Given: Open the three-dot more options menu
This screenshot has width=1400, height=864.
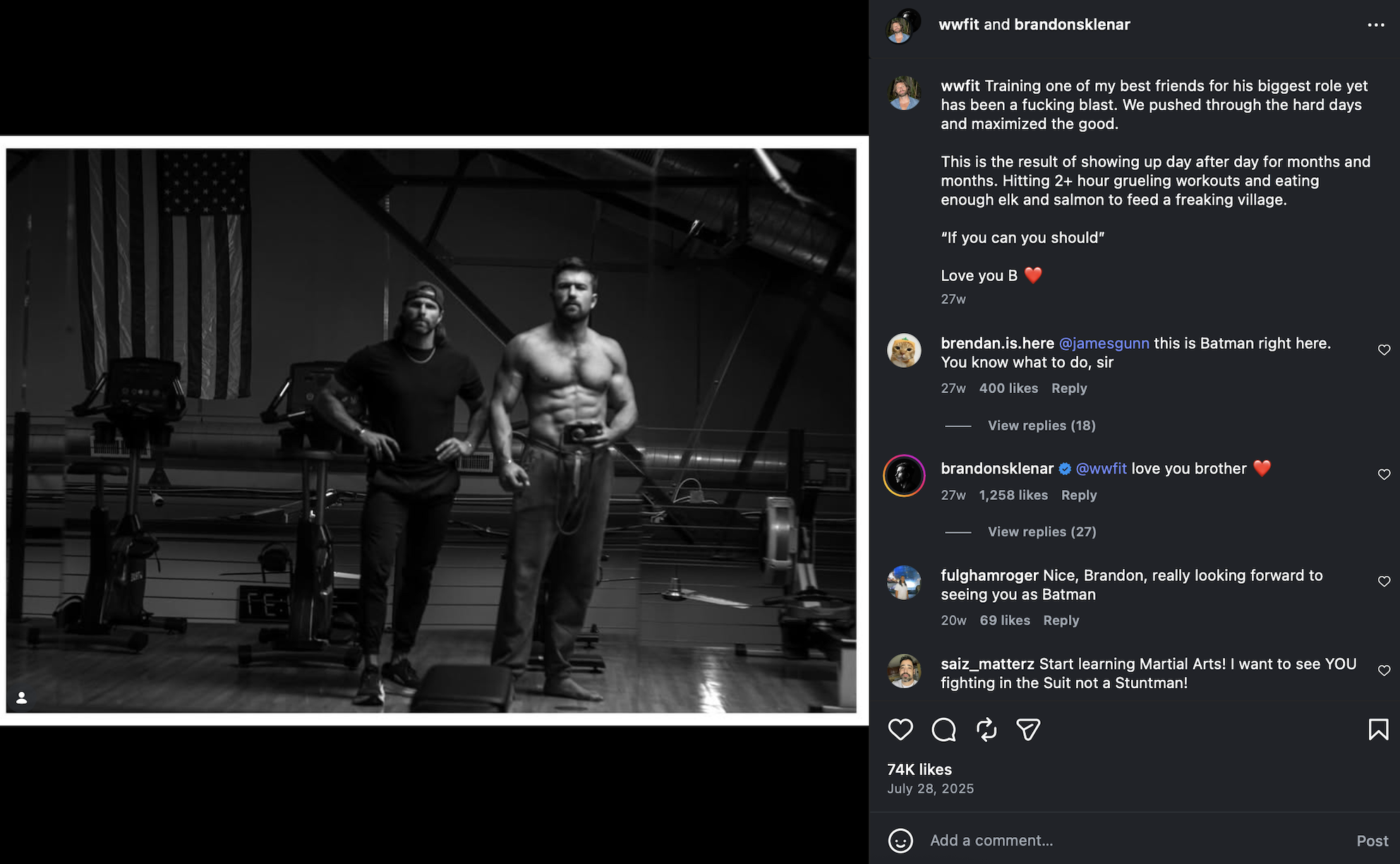Looking at the screenshot, I should click(x=1375, y=25).
